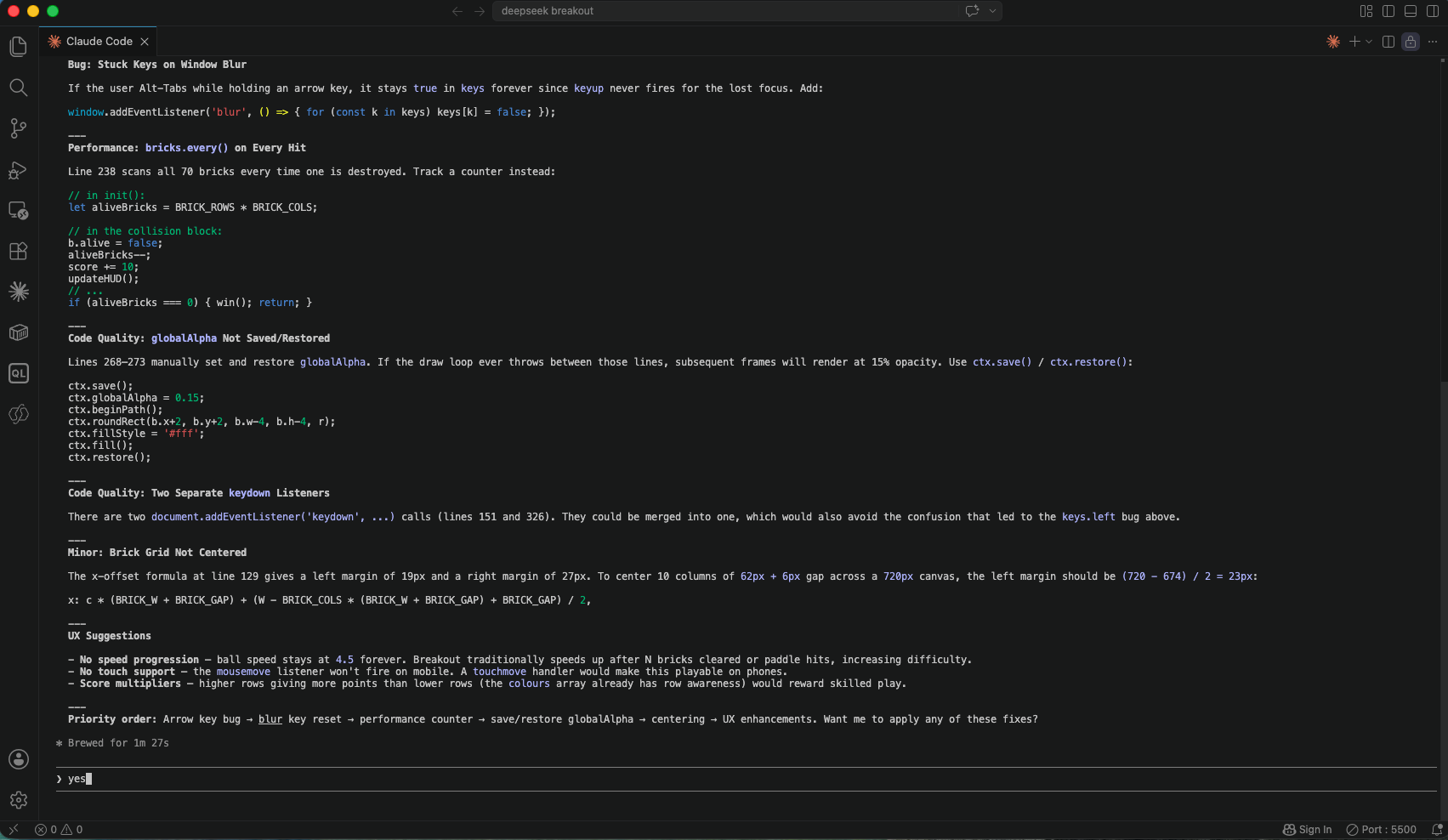Viewport: 1448px width, 840px height.
Task: Click 'Brewed for 1m 27s' status text
Action: [118, 743]
